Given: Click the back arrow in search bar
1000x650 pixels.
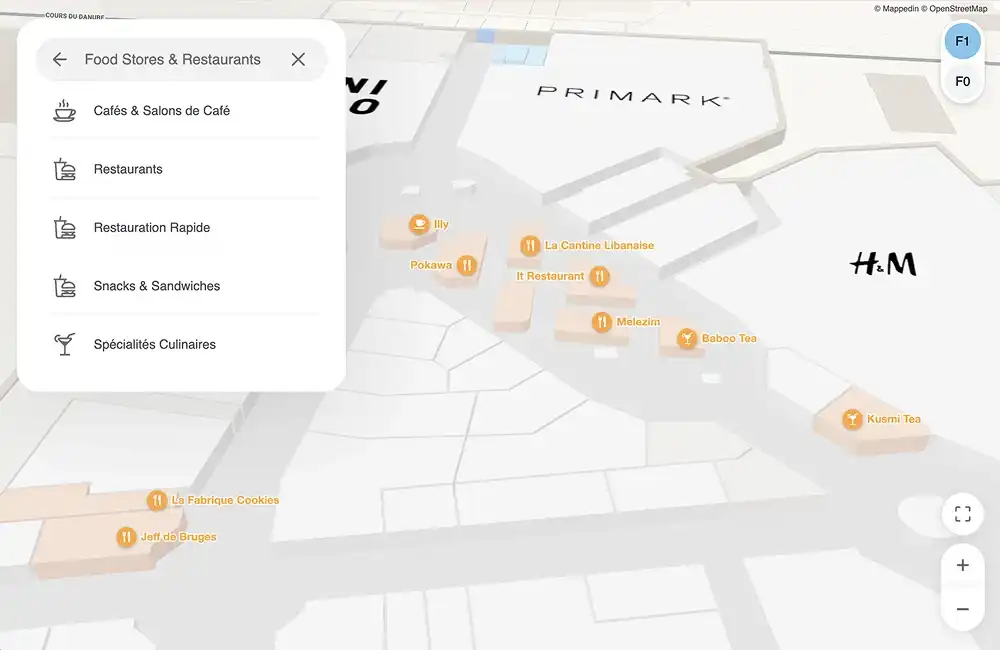Looking at the screenshot, I should click(60, 60).
